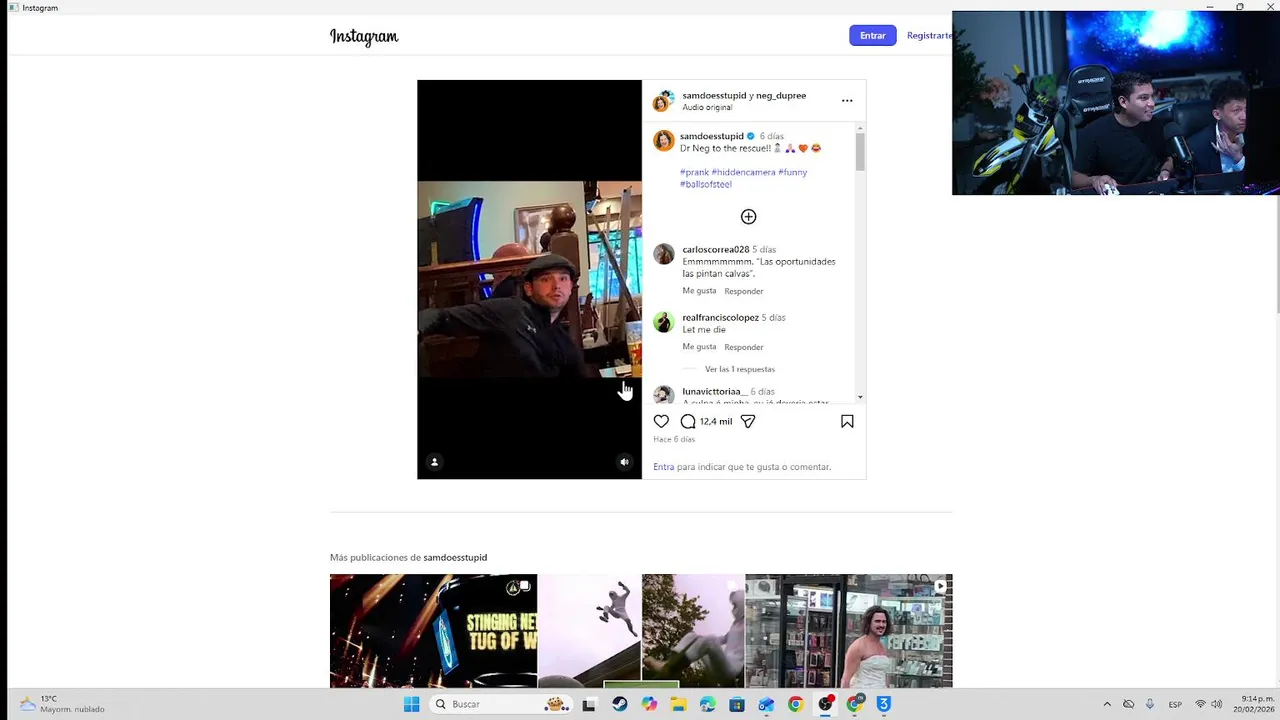Open Steam from the taskbar

click(619, 704)
